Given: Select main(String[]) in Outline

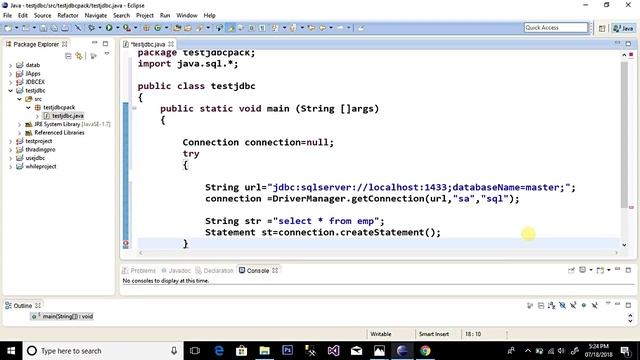Looking at the screenshot, I should coord(62,316).
